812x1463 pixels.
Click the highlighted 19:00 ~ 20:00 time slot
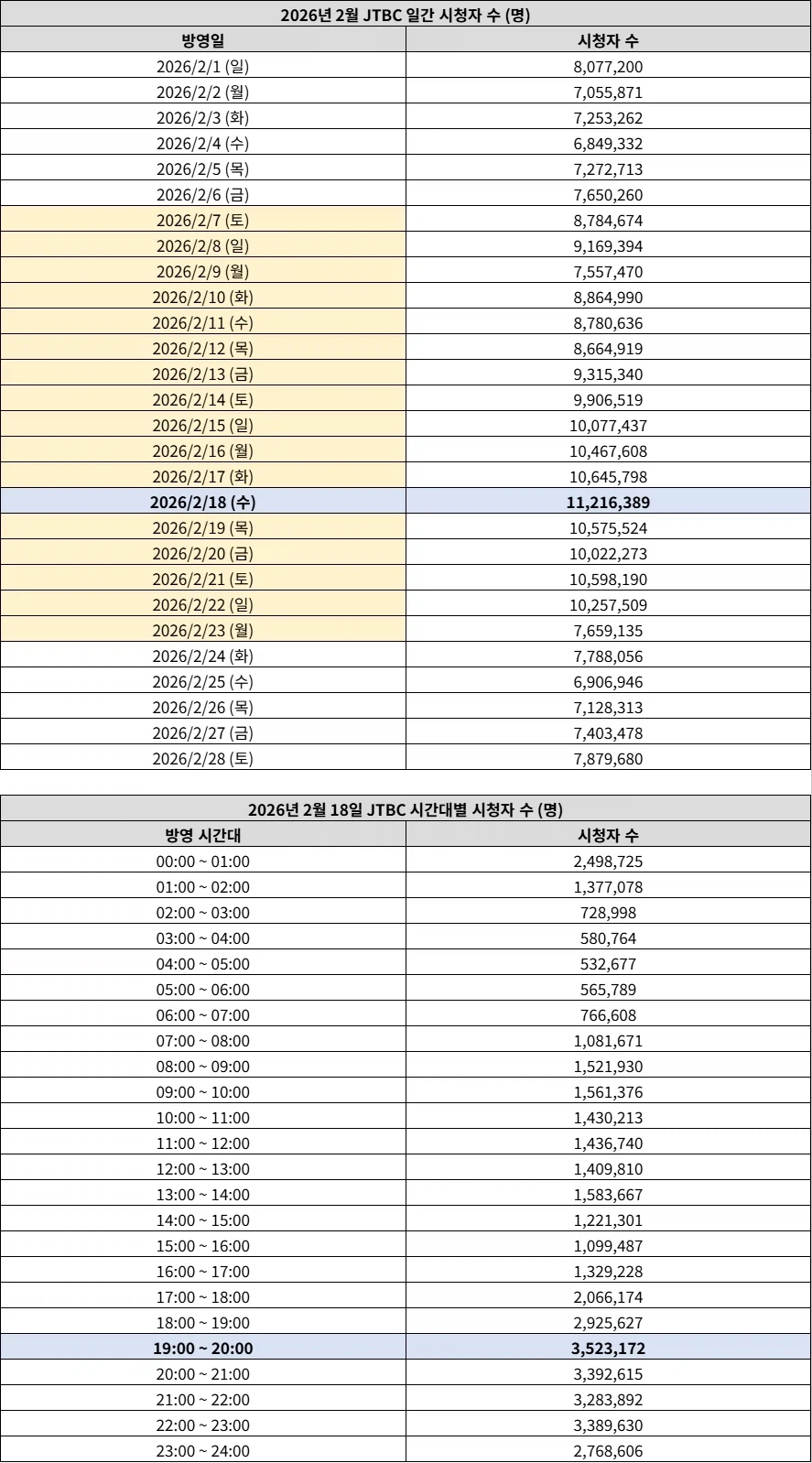(x=202, y=1349)
